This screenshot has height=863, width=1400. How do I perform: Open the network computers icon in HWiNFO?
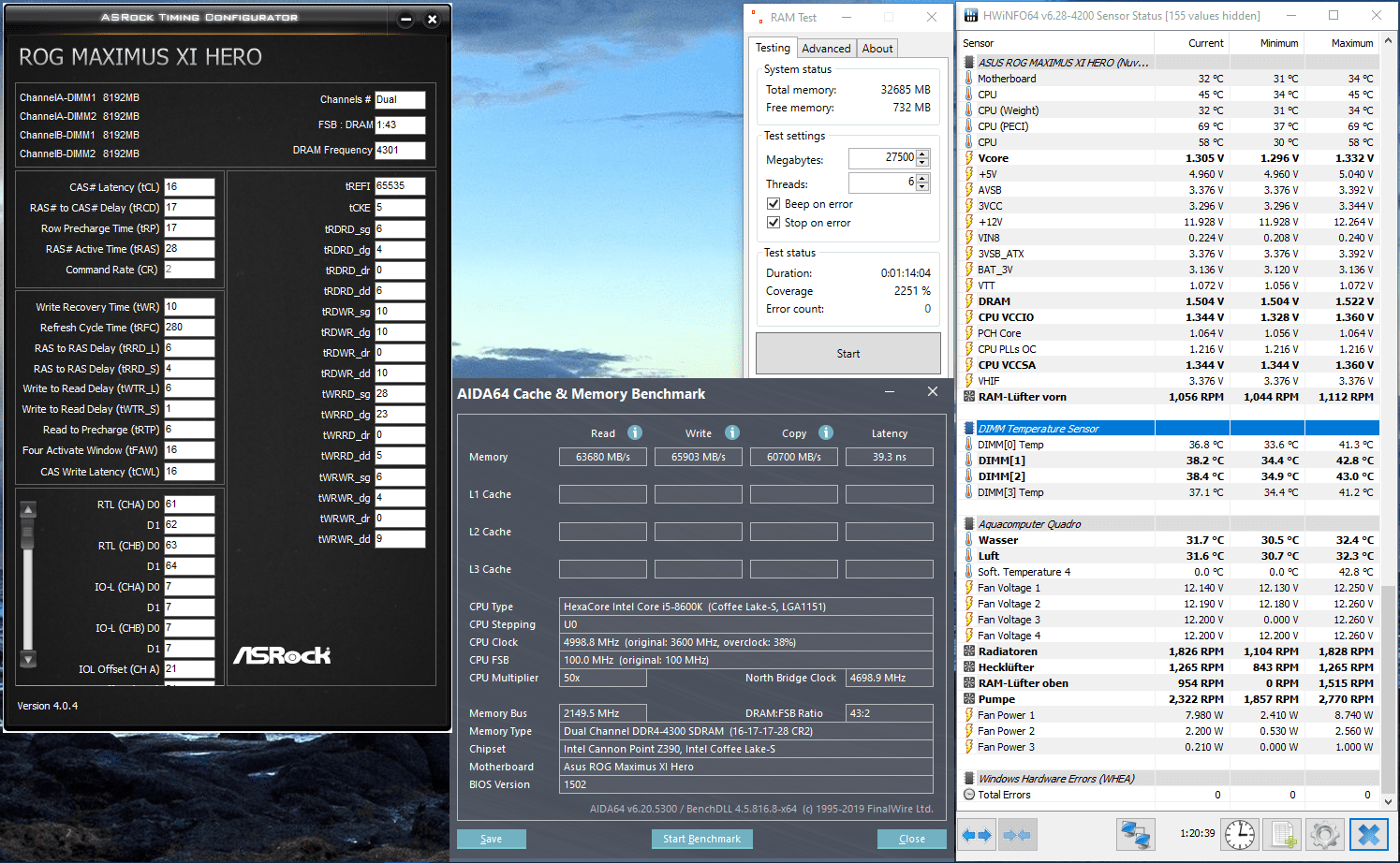[x=1136, y=834]
